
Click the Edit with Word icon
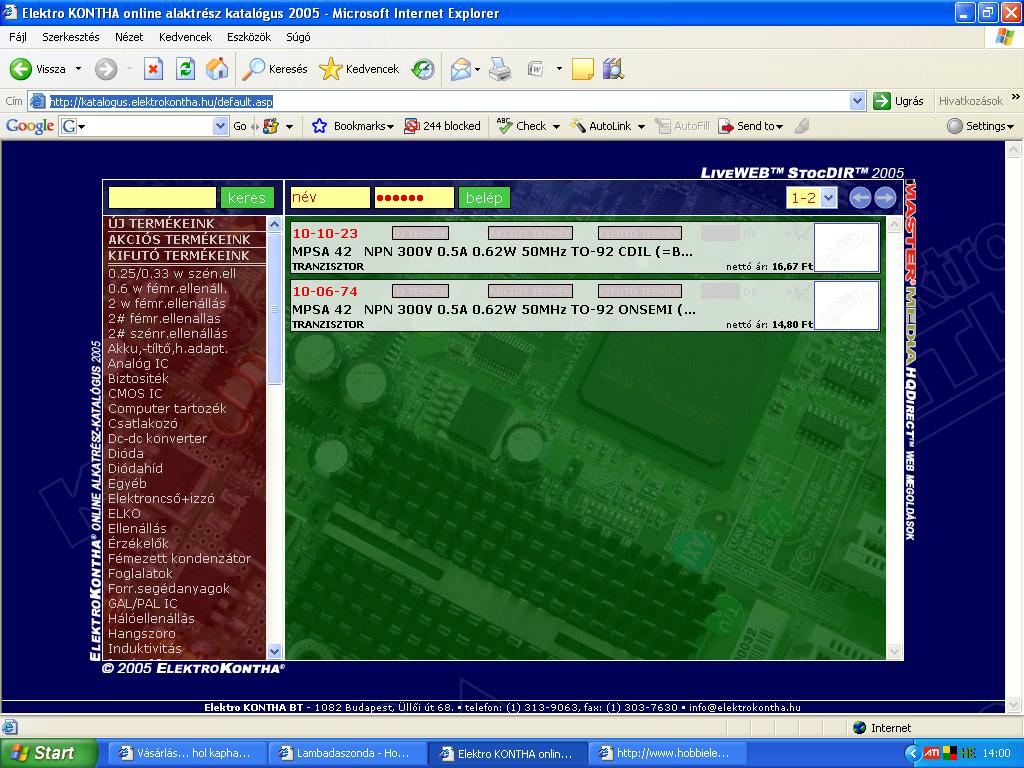pyautogui.click(x=536, y=69)
